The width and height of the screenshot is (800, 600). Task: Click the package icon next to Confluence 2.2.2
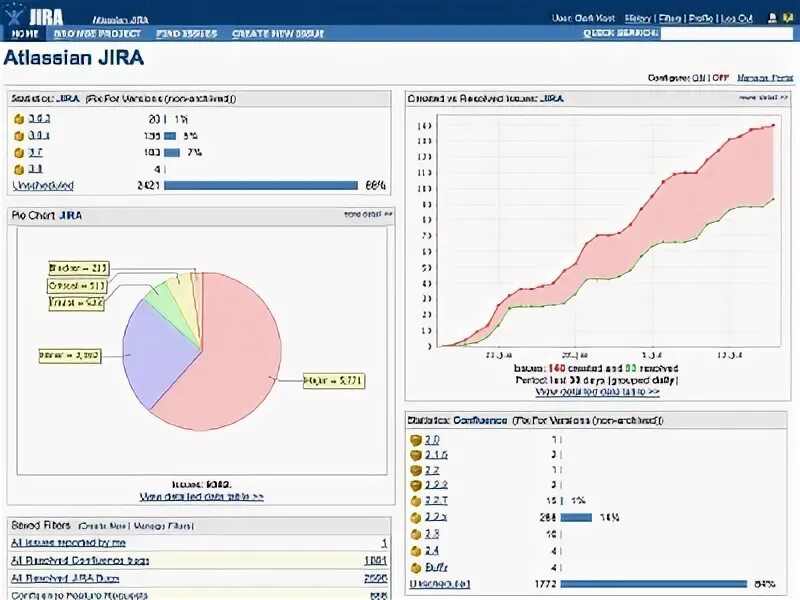[x=416, y=485]
